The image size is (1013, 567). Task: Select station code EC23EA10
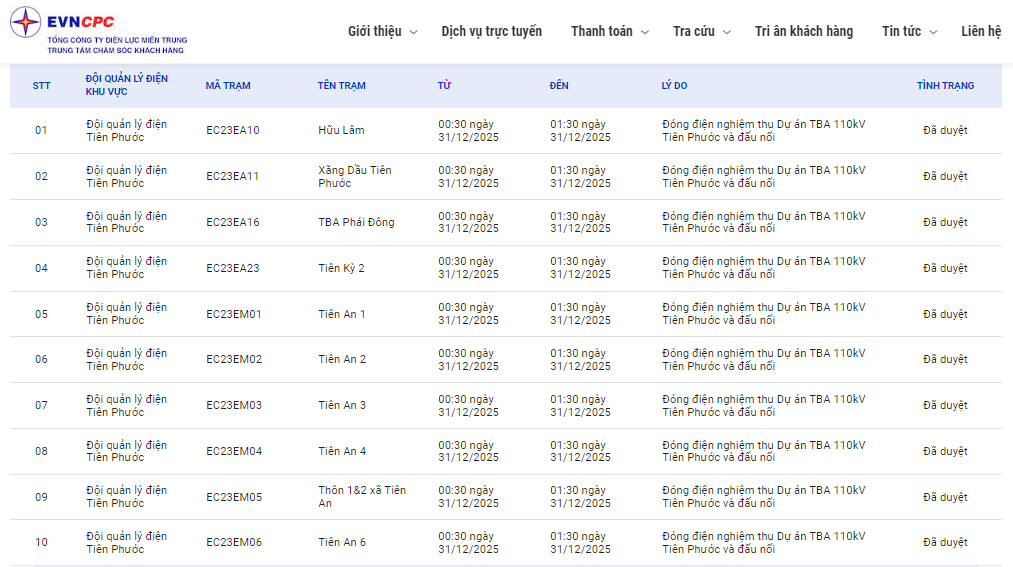pos(233,131)
